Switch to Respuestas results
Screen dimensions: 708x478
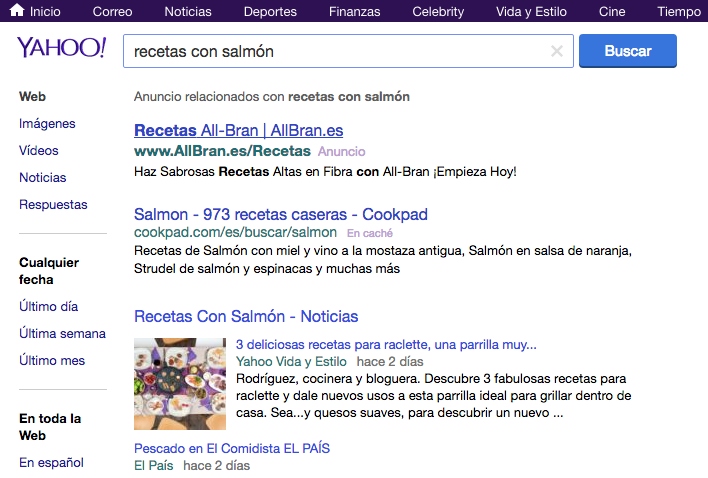click(53, 205)
